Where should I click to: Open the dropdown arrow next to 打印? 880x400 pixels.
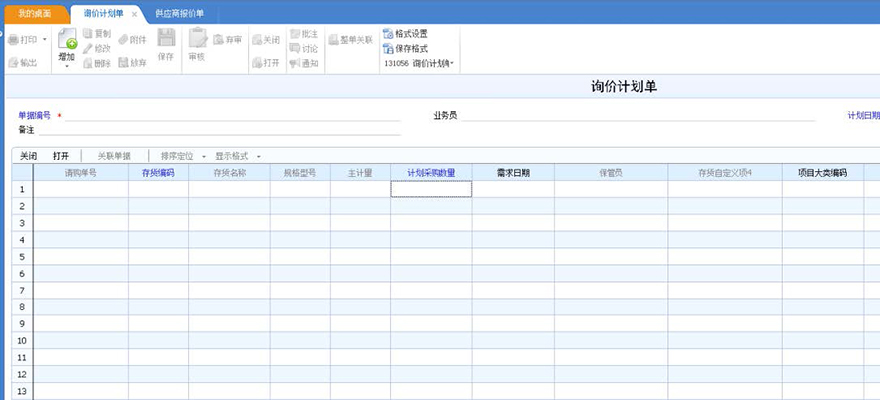45,40
